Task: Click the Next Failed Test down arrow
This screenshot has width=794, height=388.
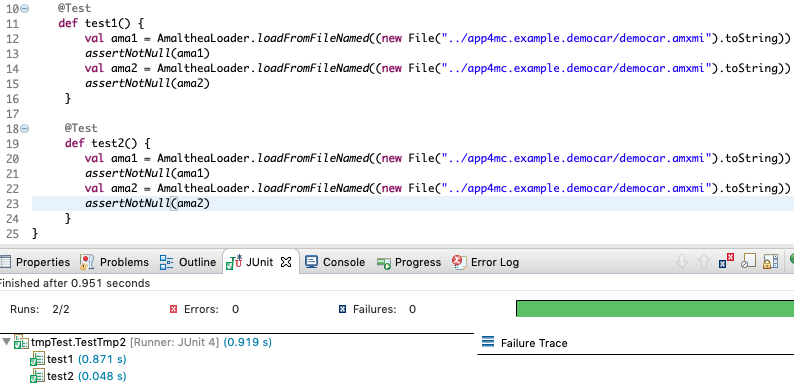Action: pyautogui.click(x=682, y=262)
